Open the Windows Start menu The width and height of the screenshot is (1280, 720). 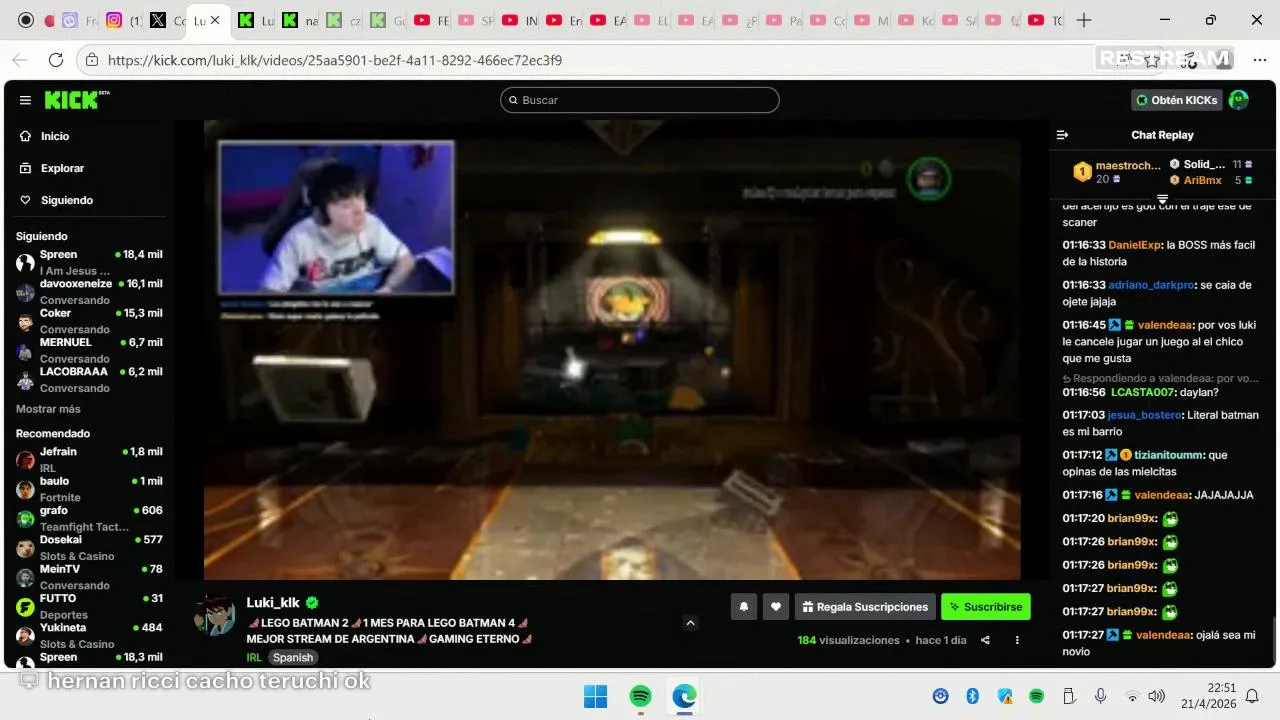click(595, 696)
